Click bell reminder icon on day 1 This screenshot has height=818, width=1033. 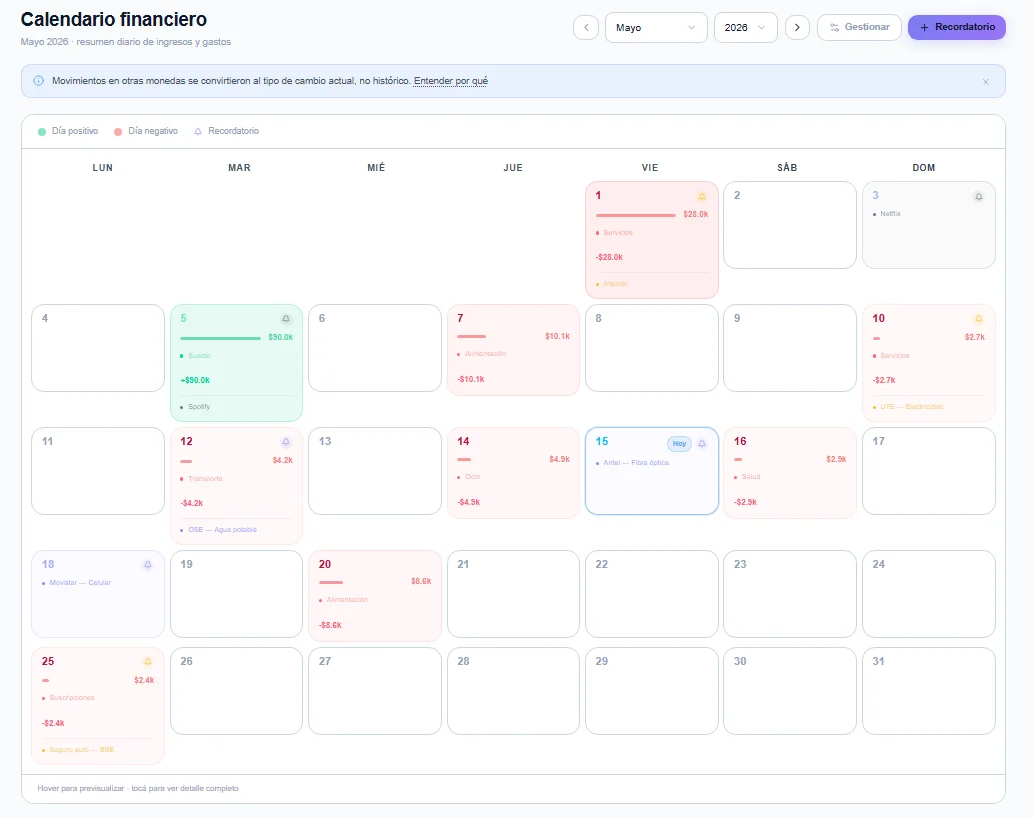pyautogui.click(x=702, y=196)
